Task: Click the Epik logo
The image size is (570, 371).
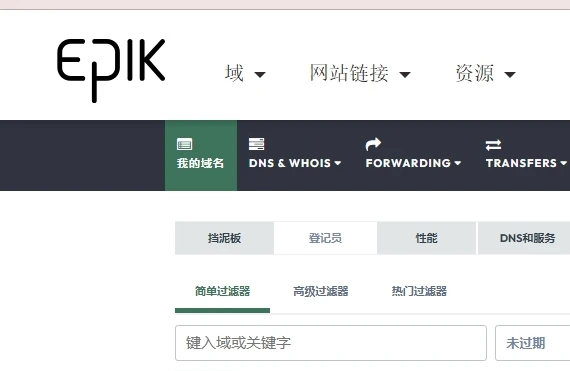Action: coord(111,71)
